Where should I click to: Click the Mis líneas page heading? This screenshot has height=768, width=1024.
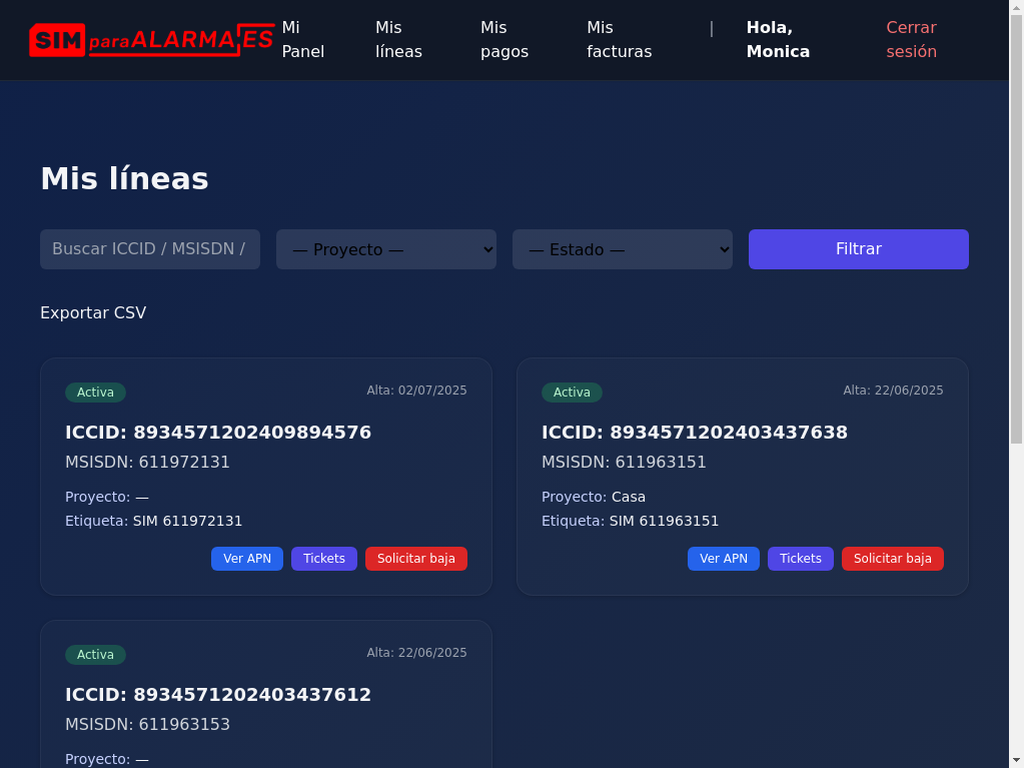coord(125,179)
